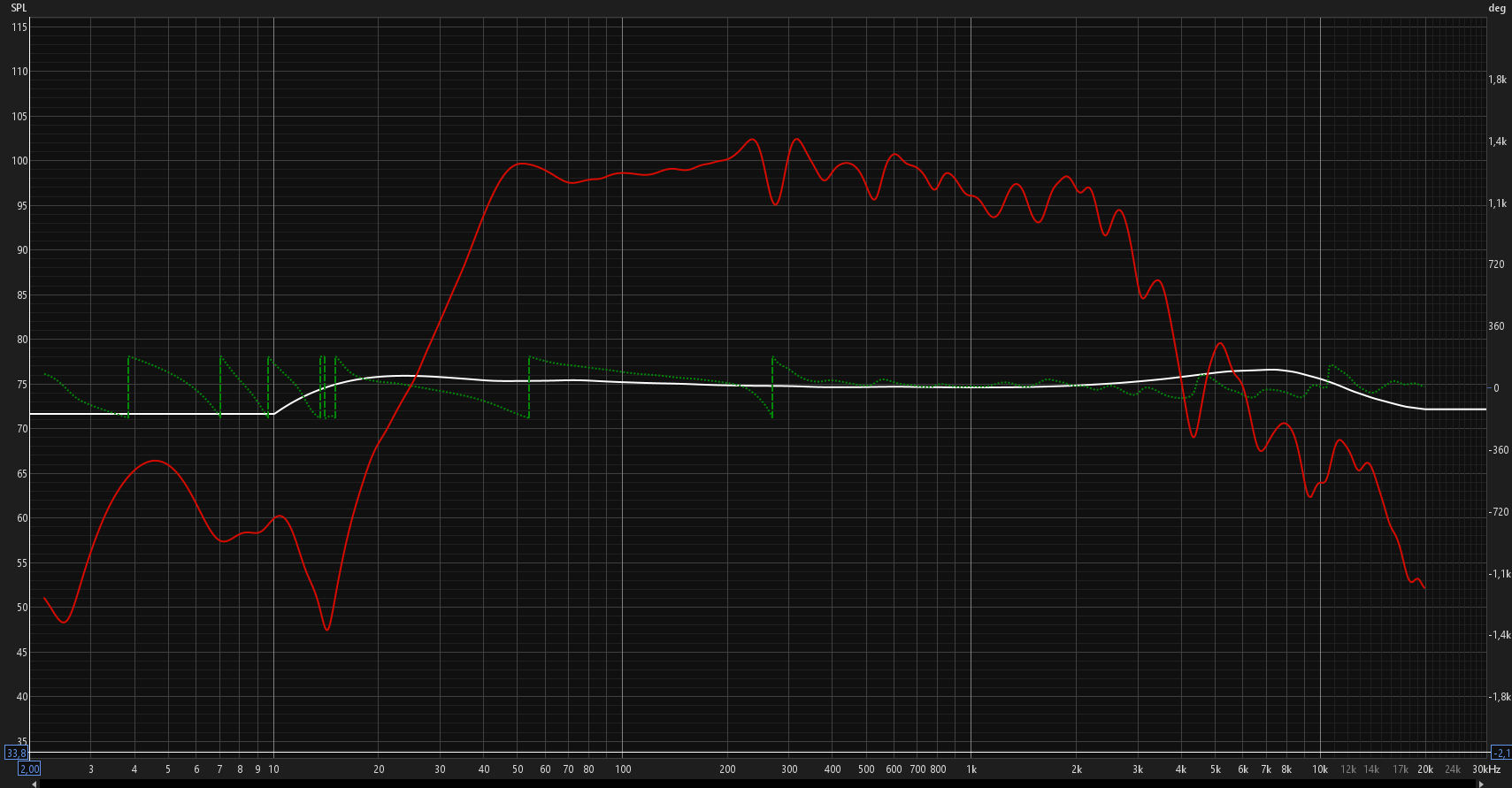Screen dimensions: 1512x788
Task: Click the -1,8k phase axis label
Action: (x=1499, y=697)
